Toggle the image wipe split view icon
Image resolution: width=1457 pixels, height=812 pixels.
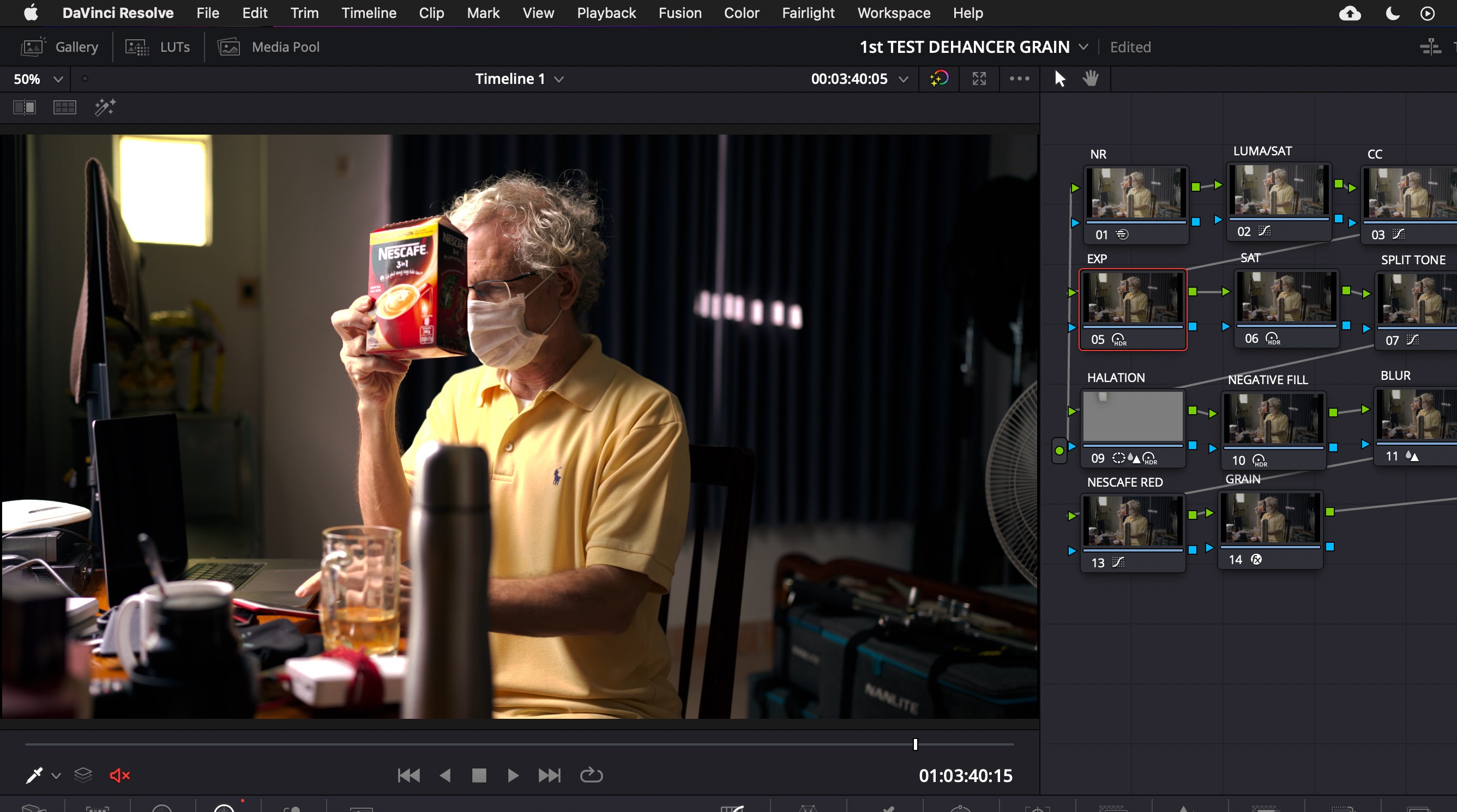click(x=25, y=107)
